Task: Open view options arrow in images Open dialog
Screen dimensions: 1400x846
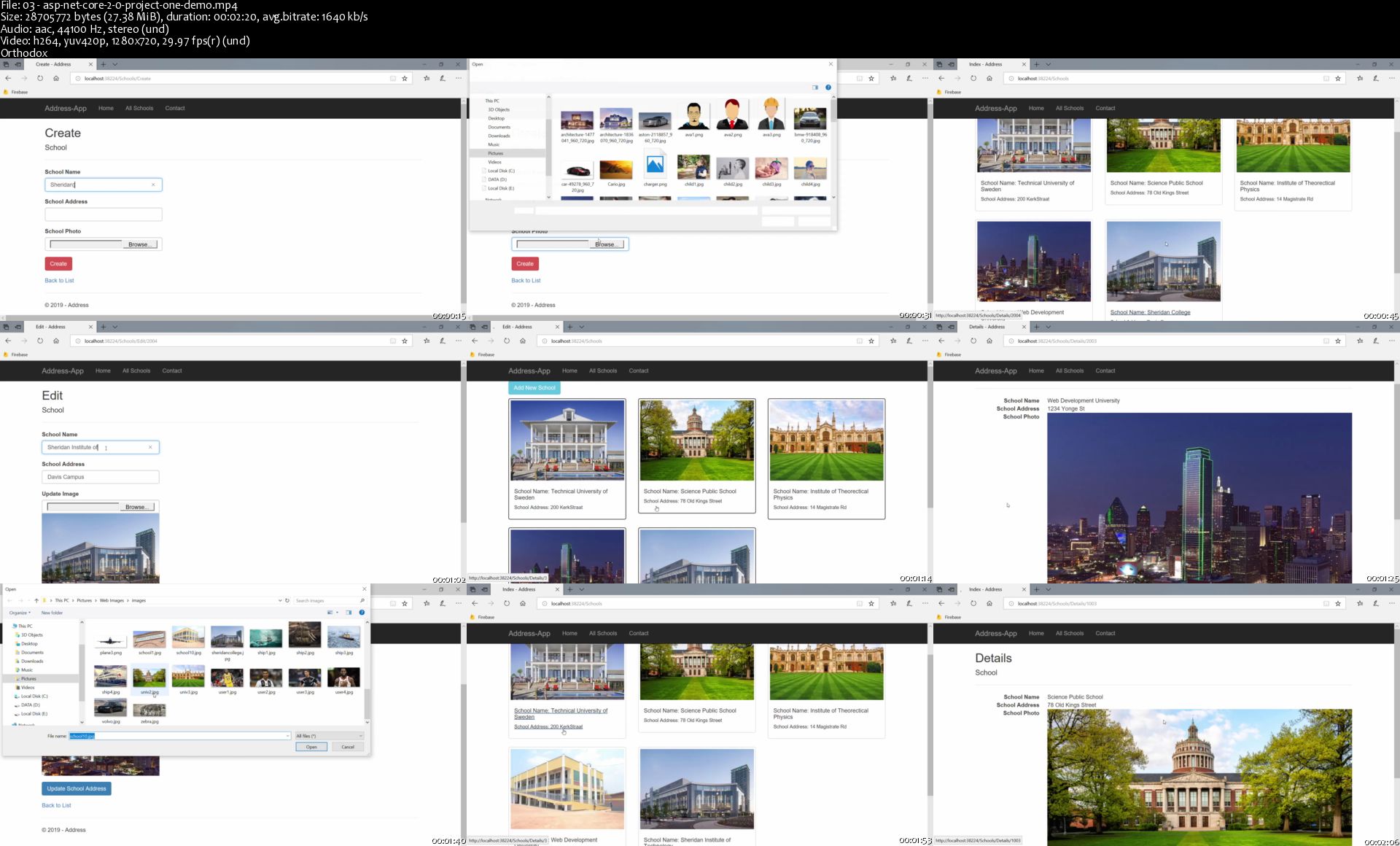Action: pos(337,613)
